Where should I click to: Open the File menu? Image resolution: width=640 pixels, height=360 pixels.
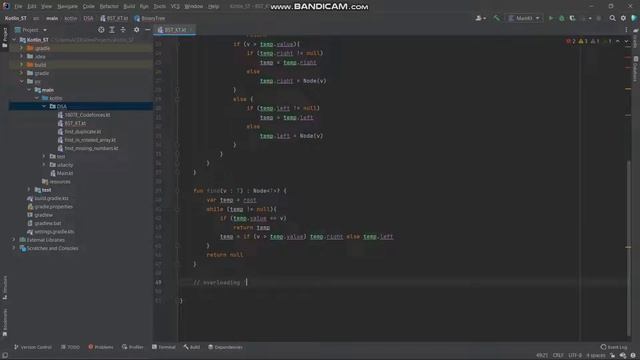18,7
